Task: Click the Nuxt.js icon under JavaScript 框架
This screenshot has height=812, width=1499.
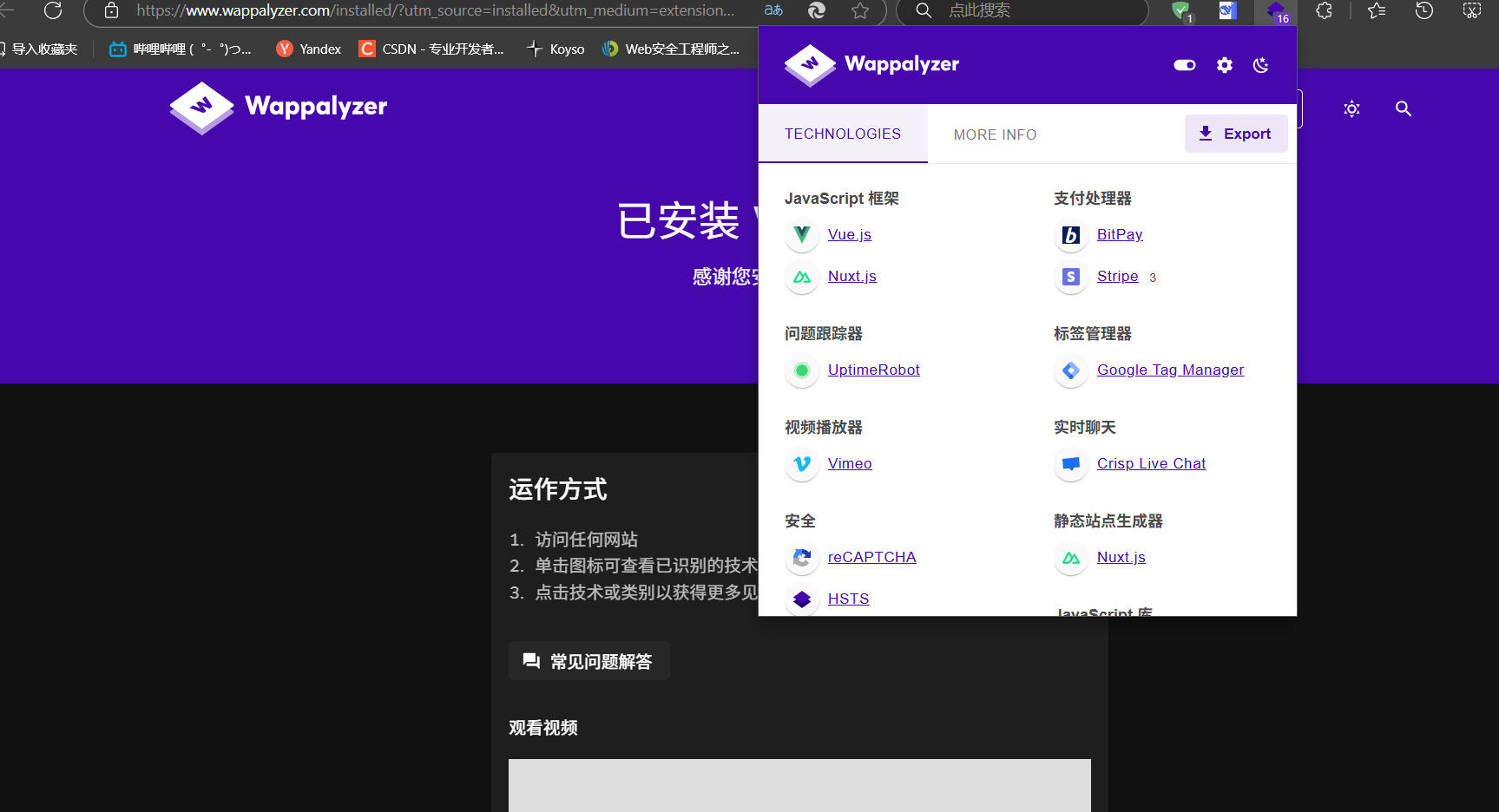Action: [x=802, y=277]
